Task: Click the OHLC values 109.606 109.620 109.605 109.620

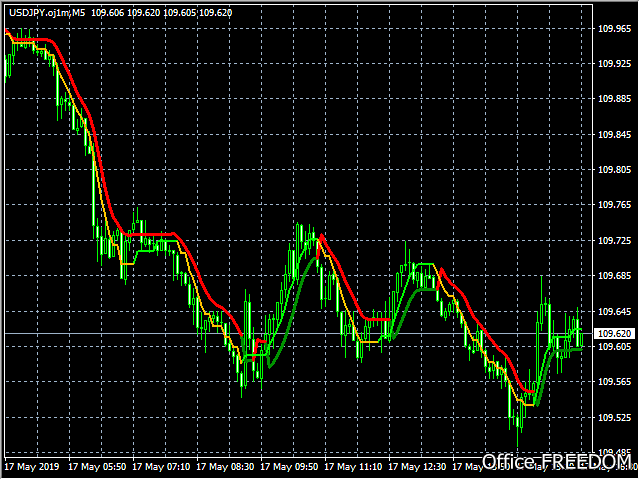Action: click(x=162, y=13)
